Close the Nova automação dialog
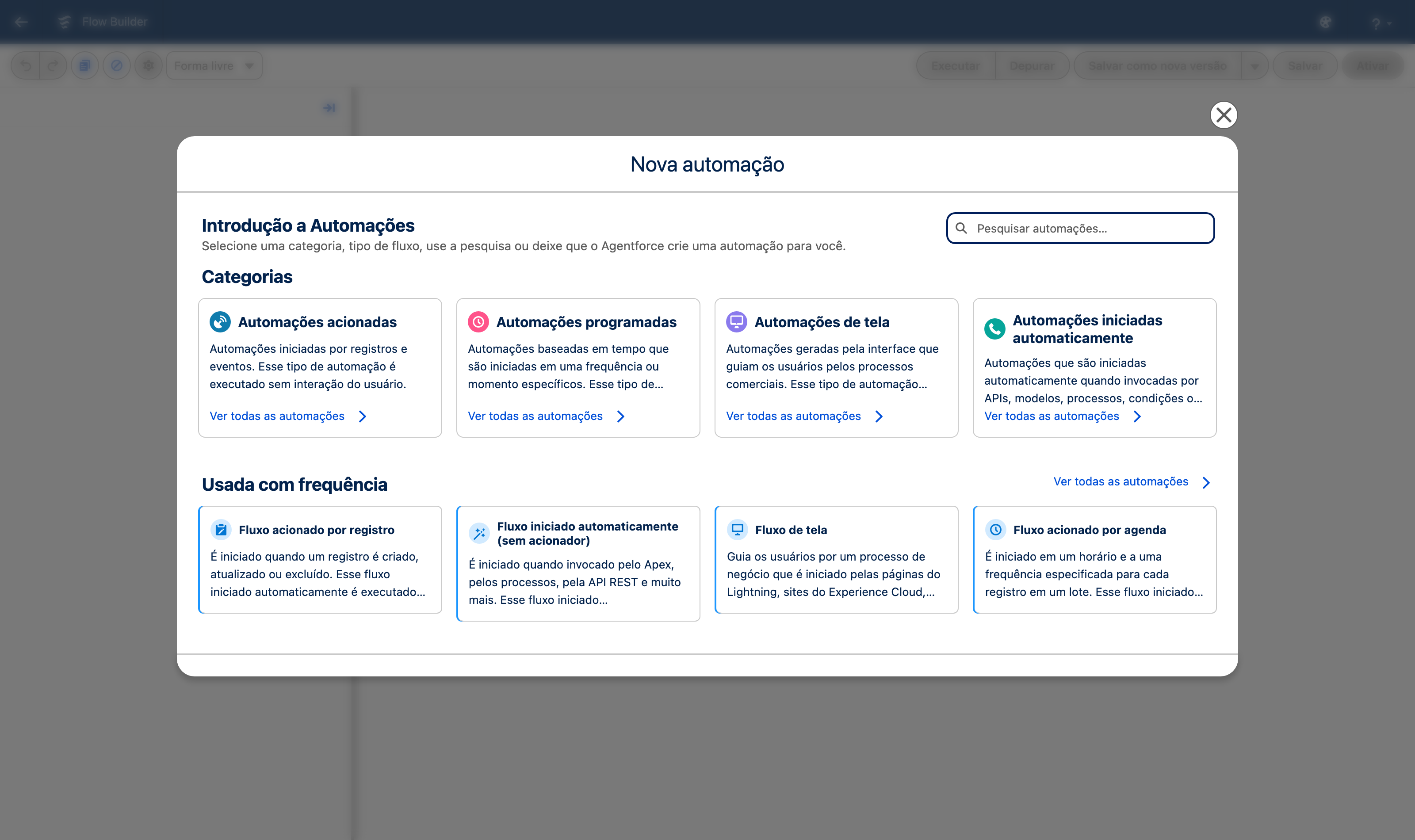Image resolution: width=1415 pixels, height=840 pixels. point(1223,115)
